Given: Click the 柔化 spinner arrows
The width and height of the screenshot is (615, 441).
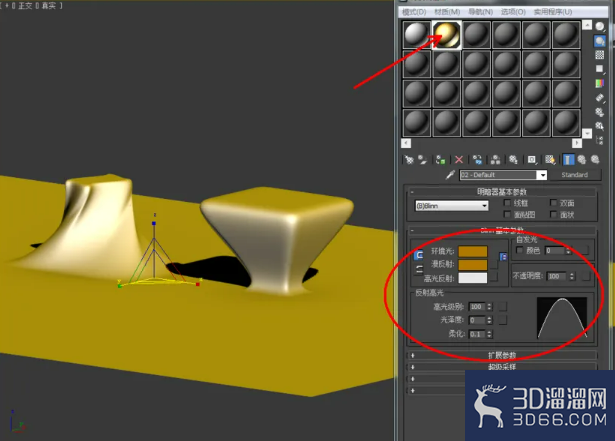Looking at the screenshot, I should [489, 334].
